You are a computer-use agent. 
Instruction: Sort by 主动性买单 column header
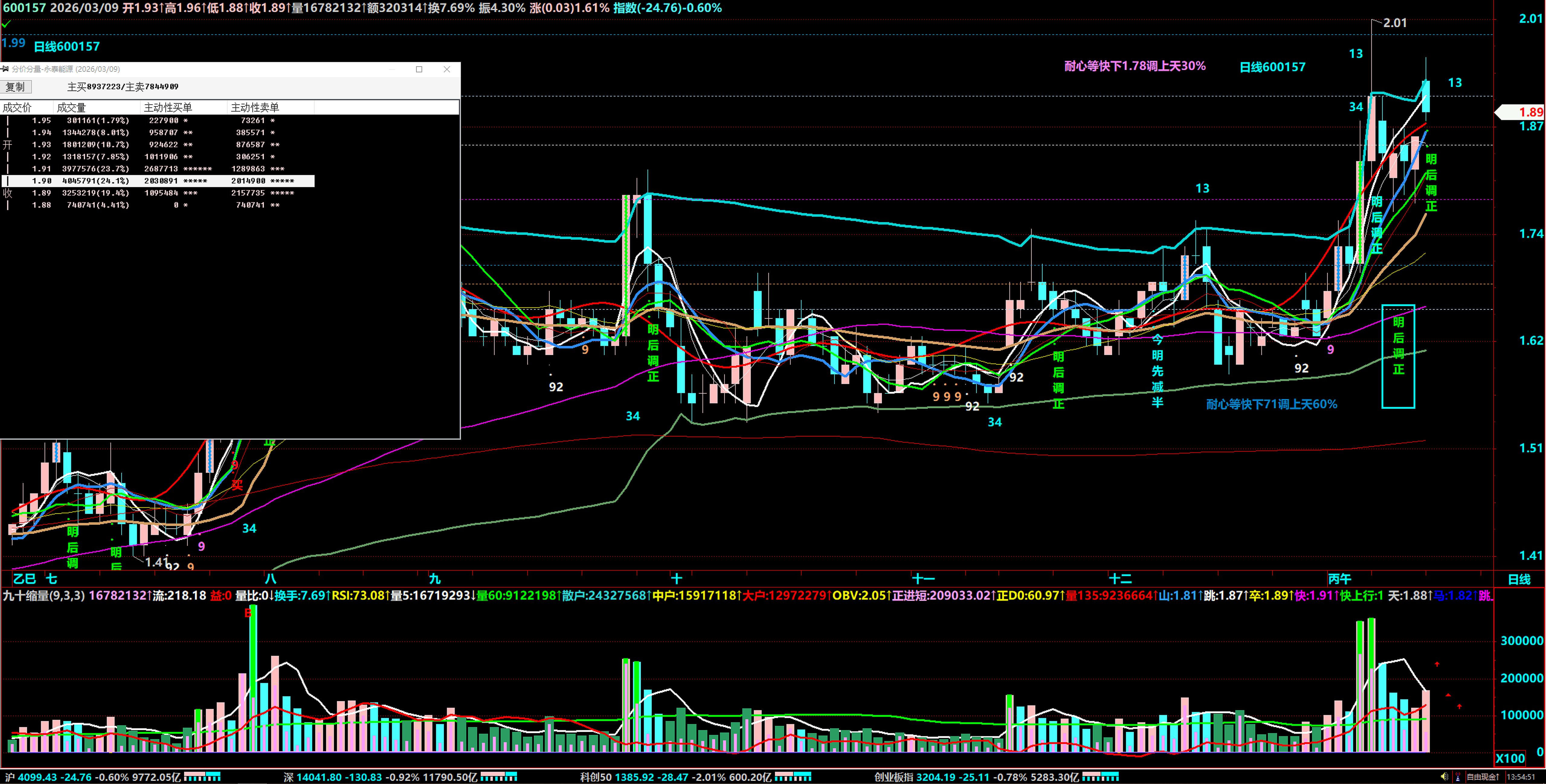point(167,108)
